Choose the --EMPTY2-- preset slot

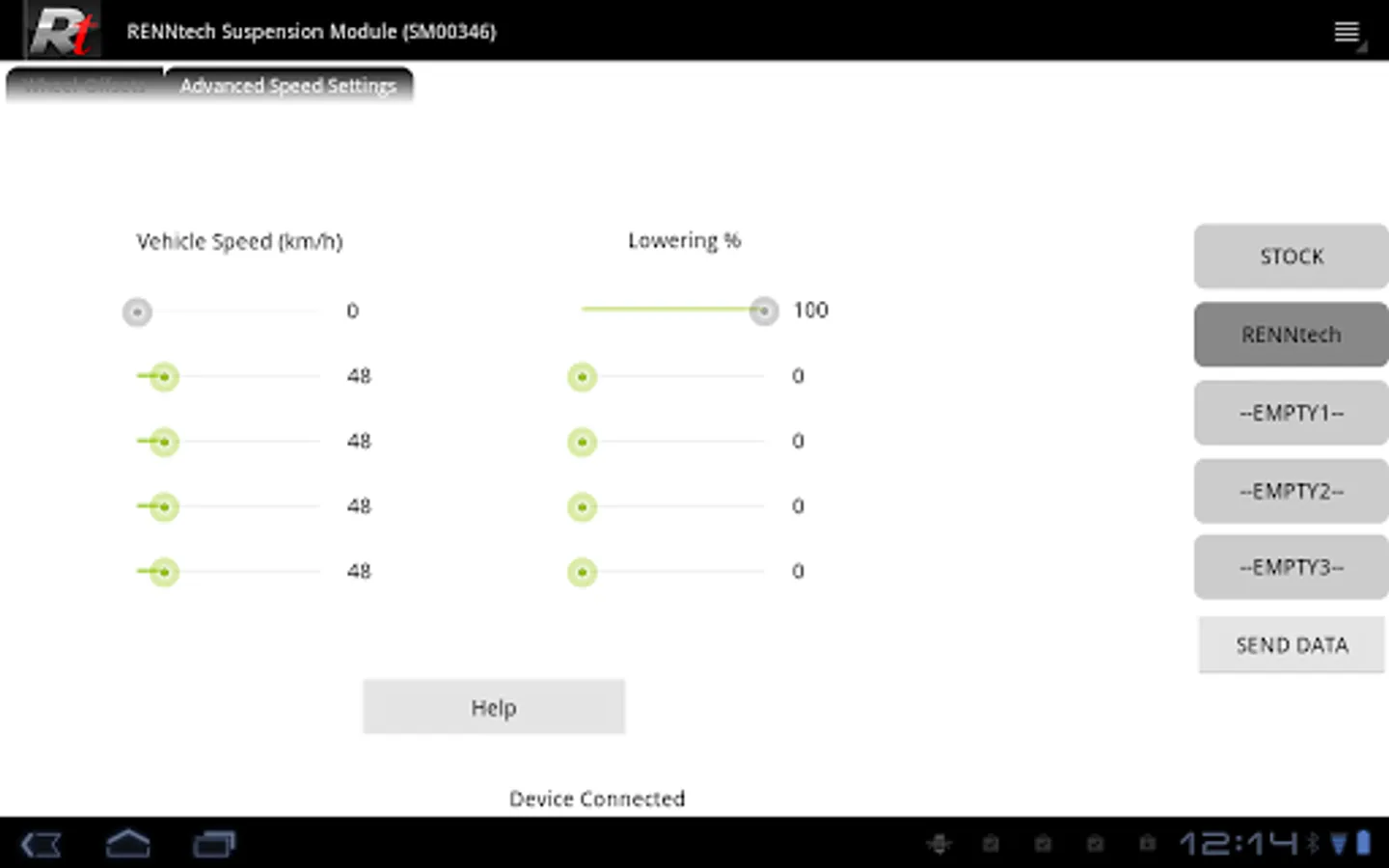pos(1292,491)
